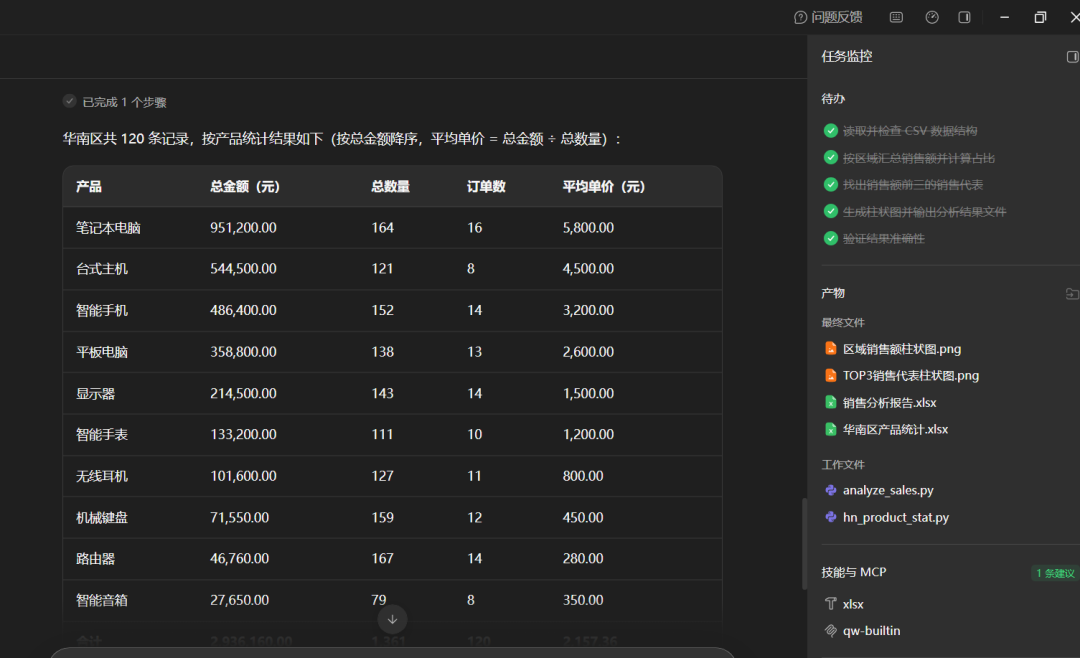Open the 问题反馈 feedback link
The height and width of the screenshot is (658, 1080).
[x=828, y=17]
